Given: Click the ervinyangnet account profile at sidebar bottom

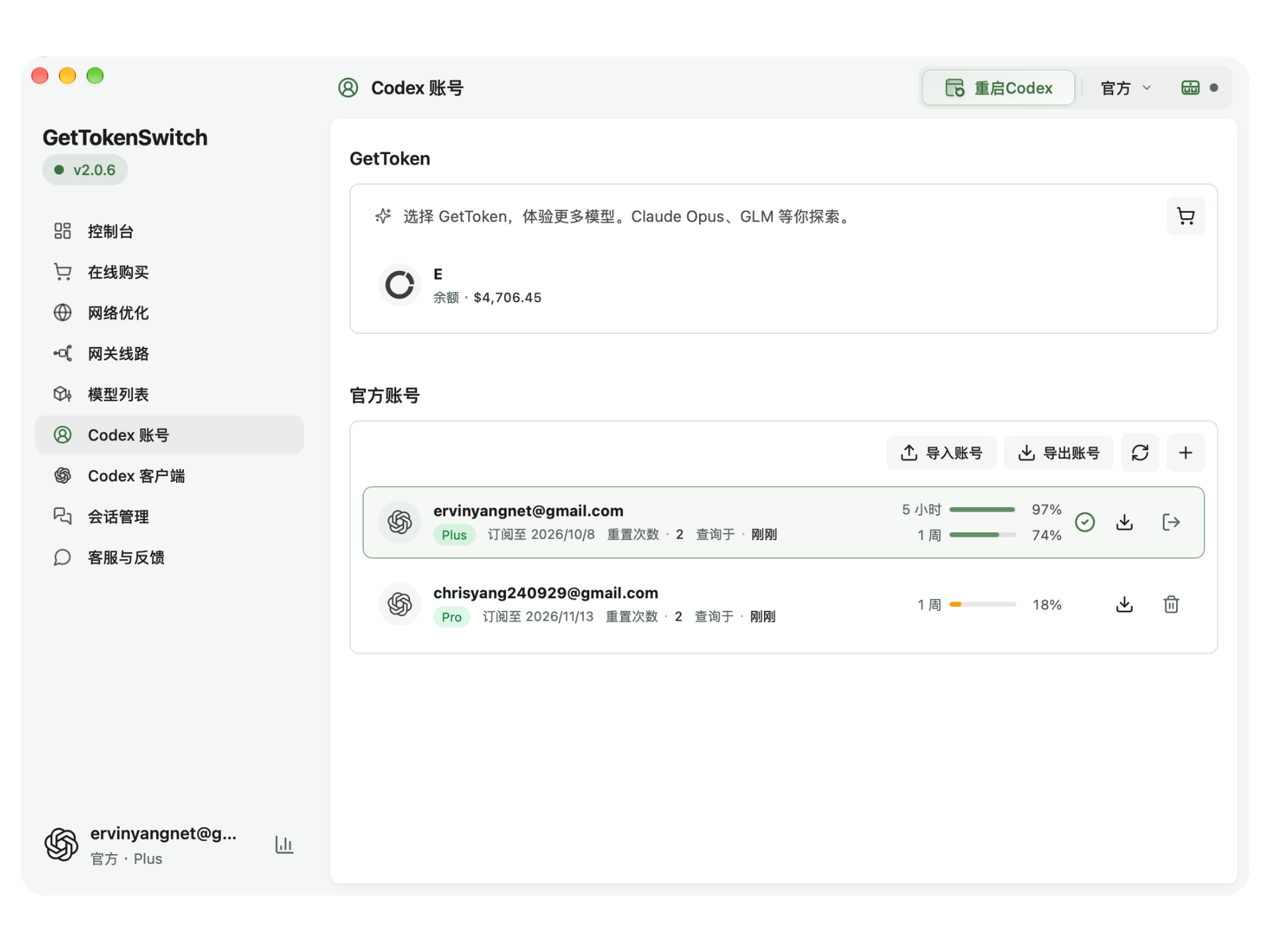Looking at the screenshot, I should (x=140, y=845).
